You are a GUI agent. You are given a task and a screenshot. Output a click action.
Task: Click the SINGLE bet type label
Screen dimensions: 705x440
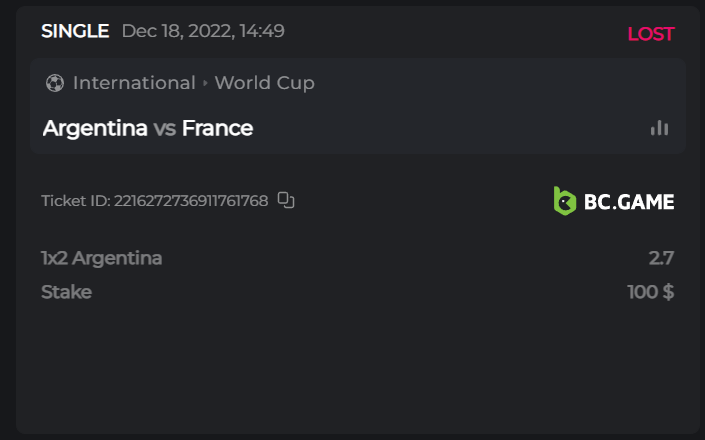click(75, 31)
